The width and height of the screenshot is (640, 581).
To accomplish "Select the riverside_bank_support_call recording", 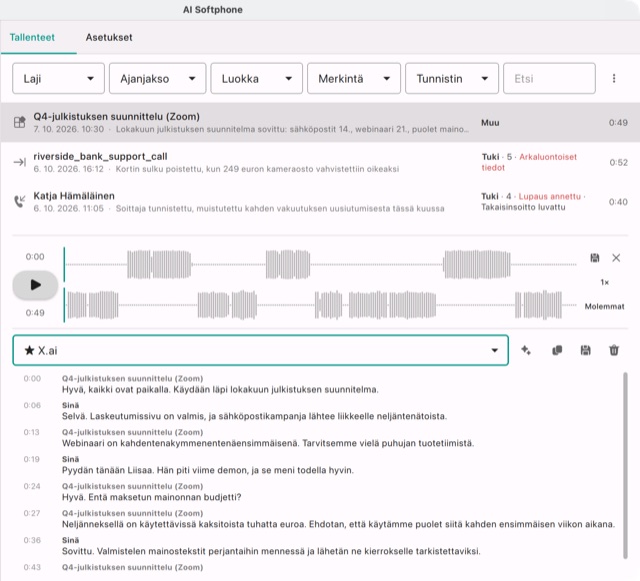I will click(320, 162).
